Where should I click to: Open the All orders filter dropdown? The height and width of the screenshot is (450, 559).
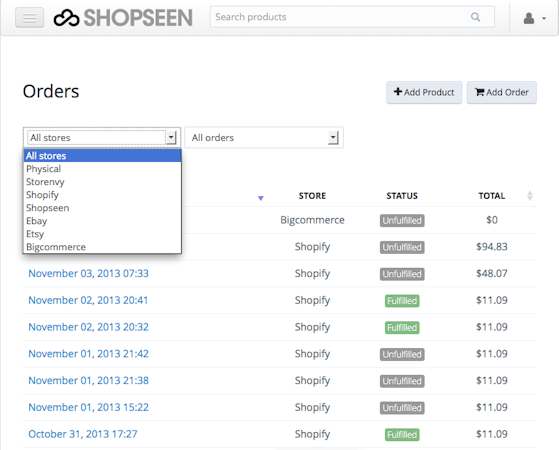coord(264,138)
